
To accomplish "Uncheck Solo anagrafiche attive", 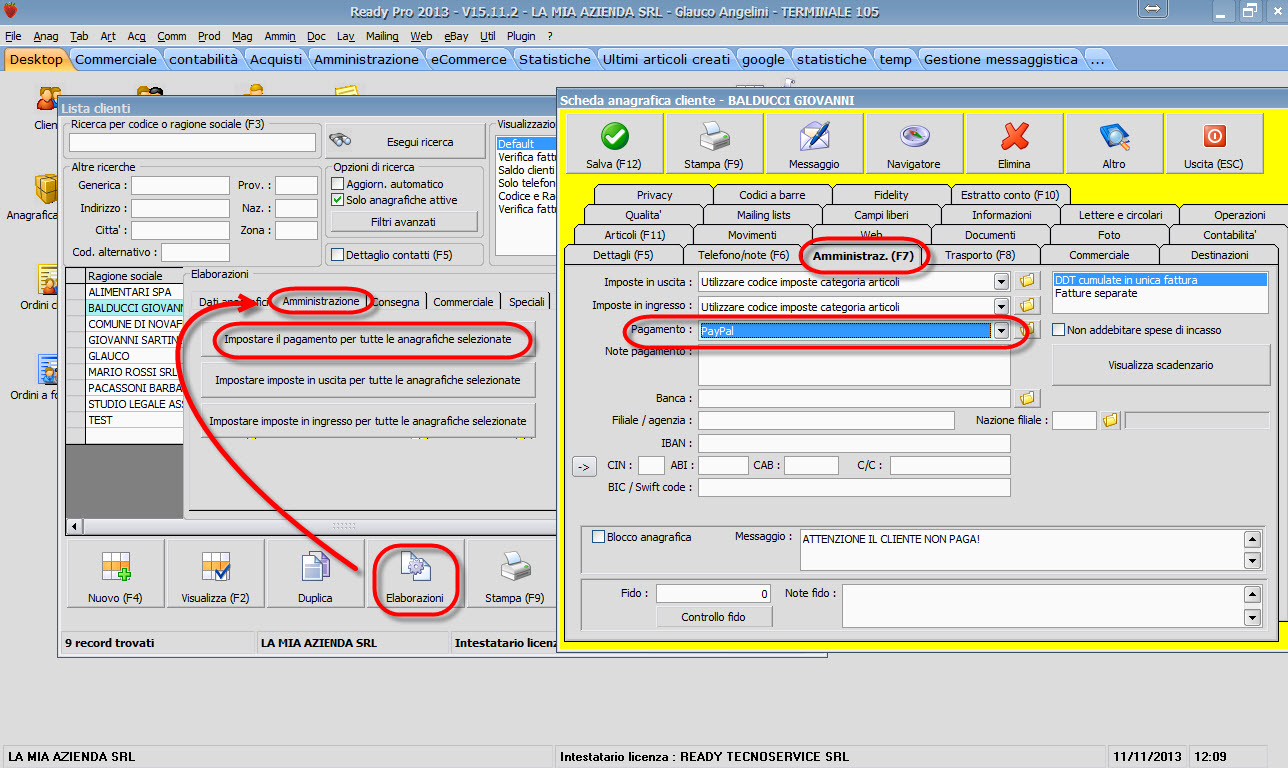I will (338, 200).
